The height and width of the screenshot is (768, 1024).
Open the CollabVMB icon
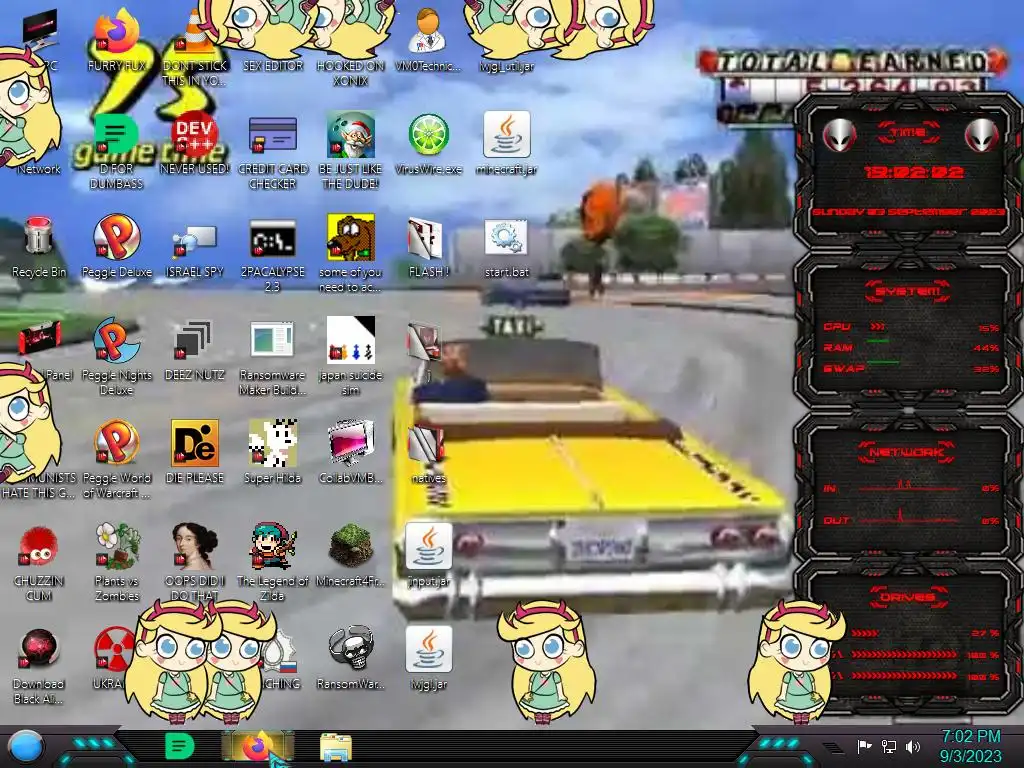[351, 451]
